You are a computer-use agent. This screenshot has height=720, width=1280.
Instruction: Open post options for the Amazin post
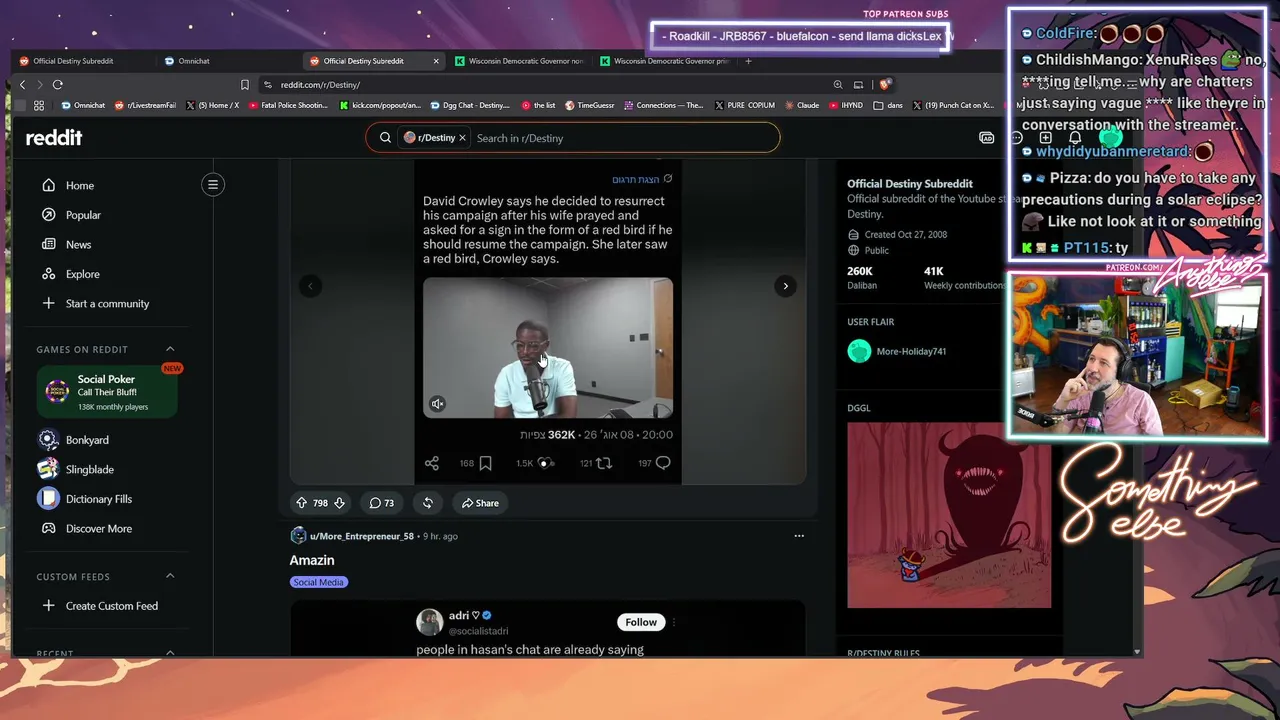(798, 536)
